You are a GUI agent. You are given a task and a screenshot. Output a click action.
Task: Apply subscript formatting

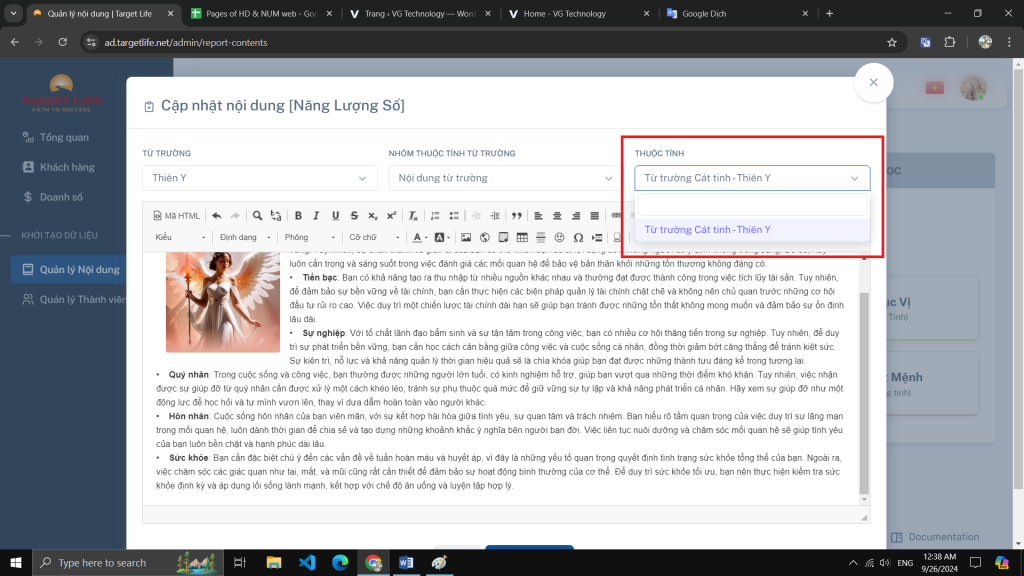(372, 216)
